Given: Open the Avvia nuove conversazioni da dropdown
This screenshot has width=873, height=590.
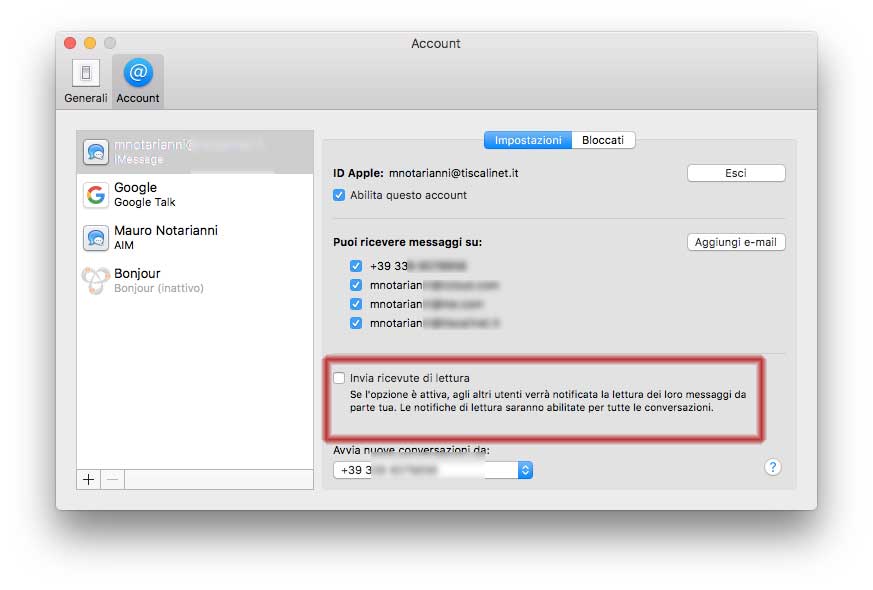Looking at the screenshot, I should (x=433, y=470).
